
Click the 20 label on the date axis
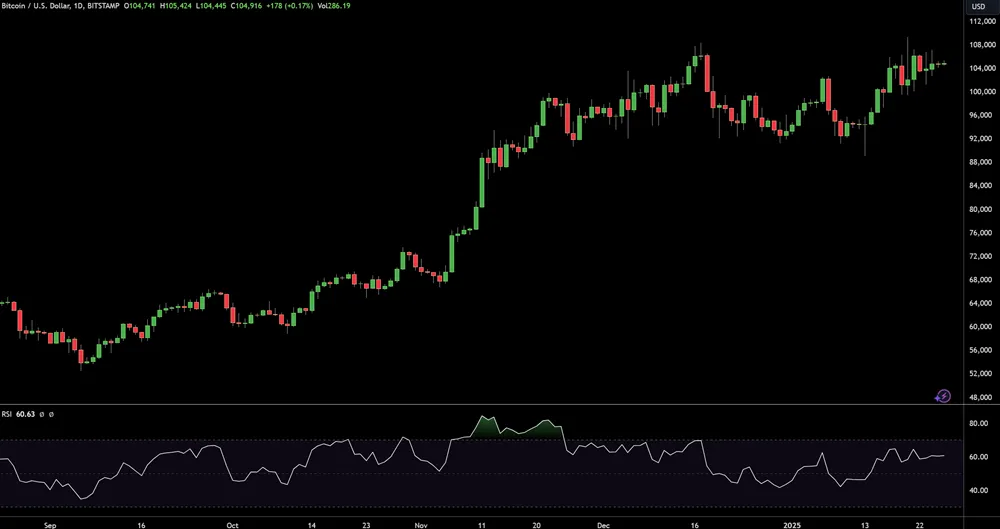pyautogui.click(x=537, y=525)
